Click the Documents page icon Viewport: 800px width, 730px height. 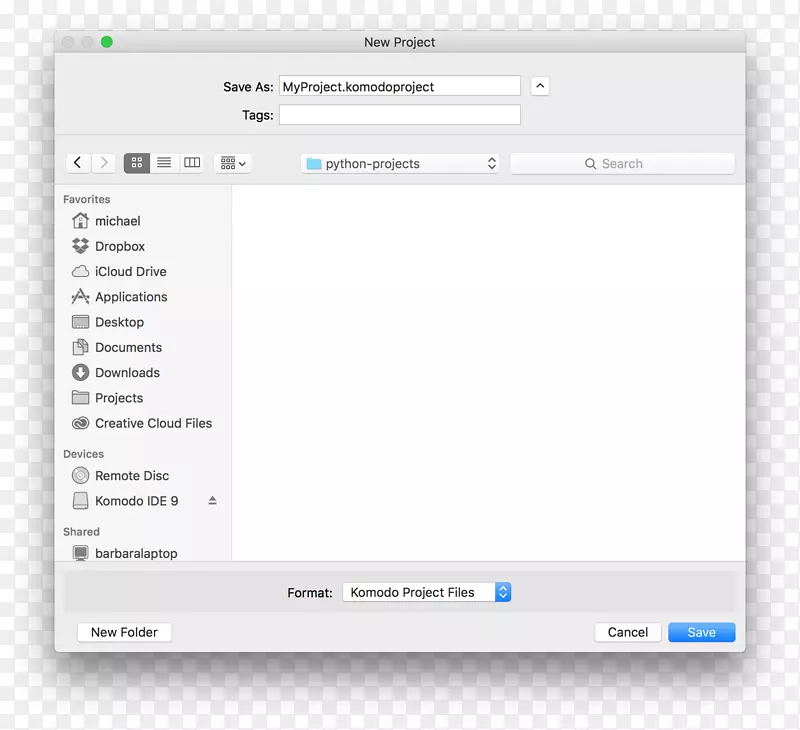click(80, 347)
